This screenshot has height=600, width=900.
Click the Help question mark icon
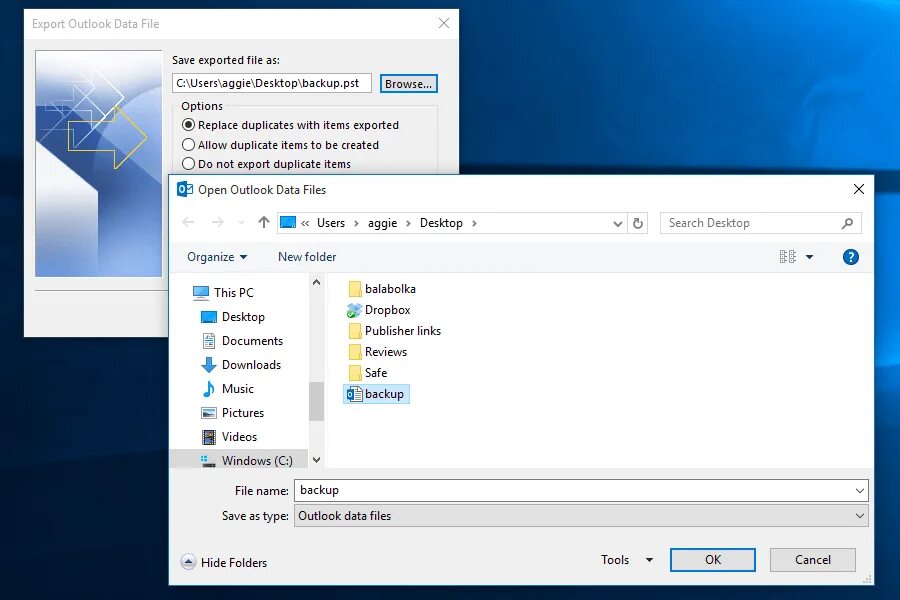coord(850,257)
